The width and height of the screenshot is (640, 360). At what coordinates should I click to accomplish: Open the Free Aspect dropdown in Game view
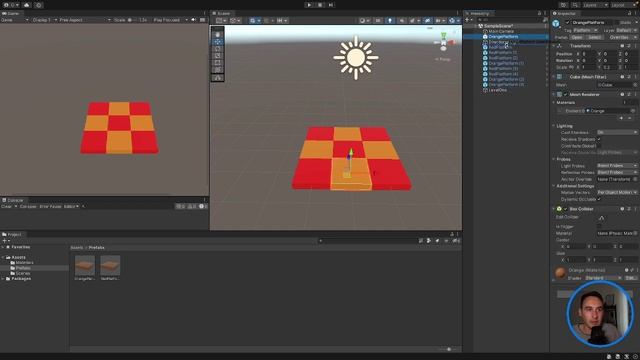point(85,20)
